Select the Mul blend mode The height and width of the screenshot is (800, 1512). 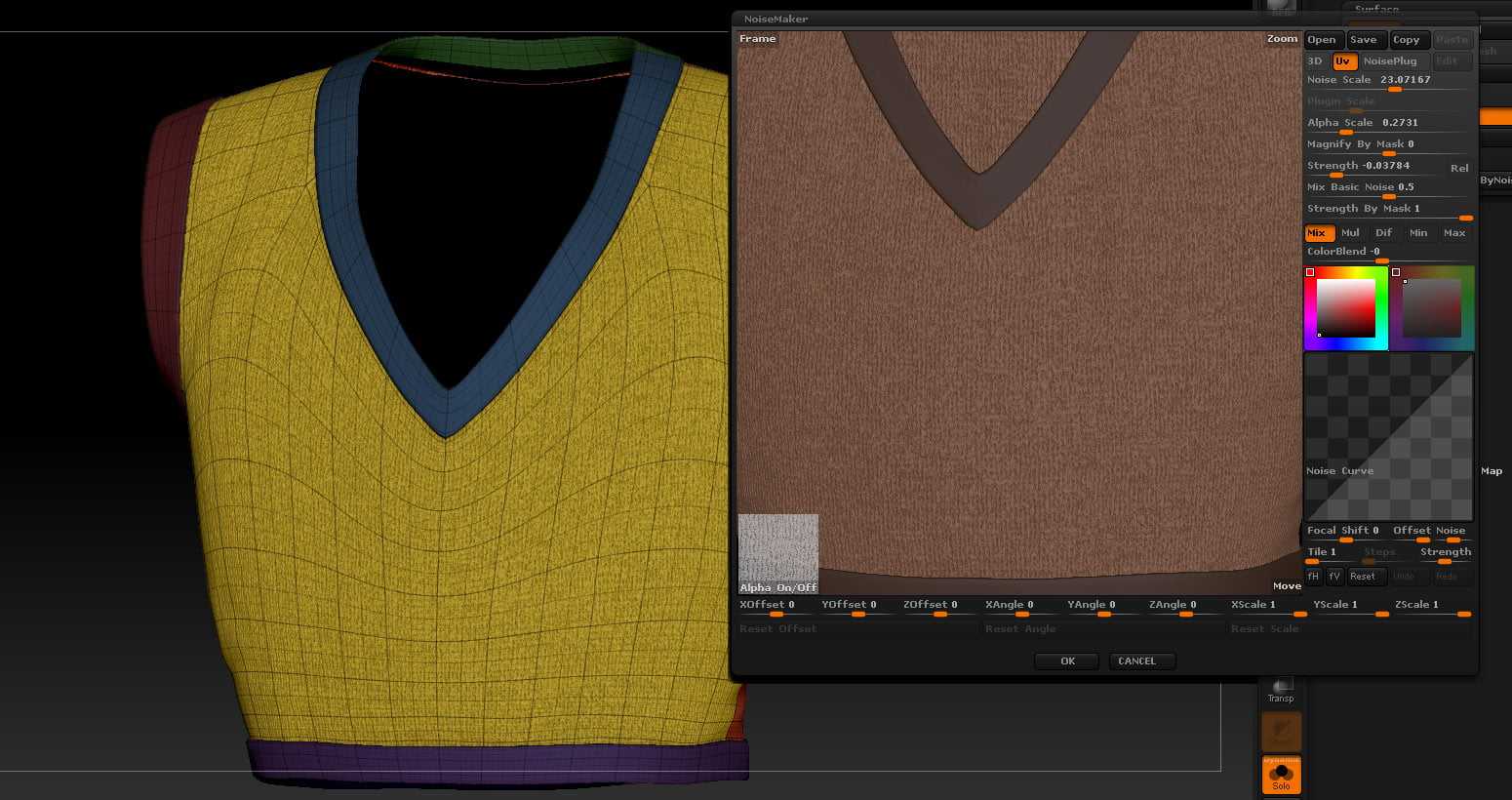(1350, 233)
